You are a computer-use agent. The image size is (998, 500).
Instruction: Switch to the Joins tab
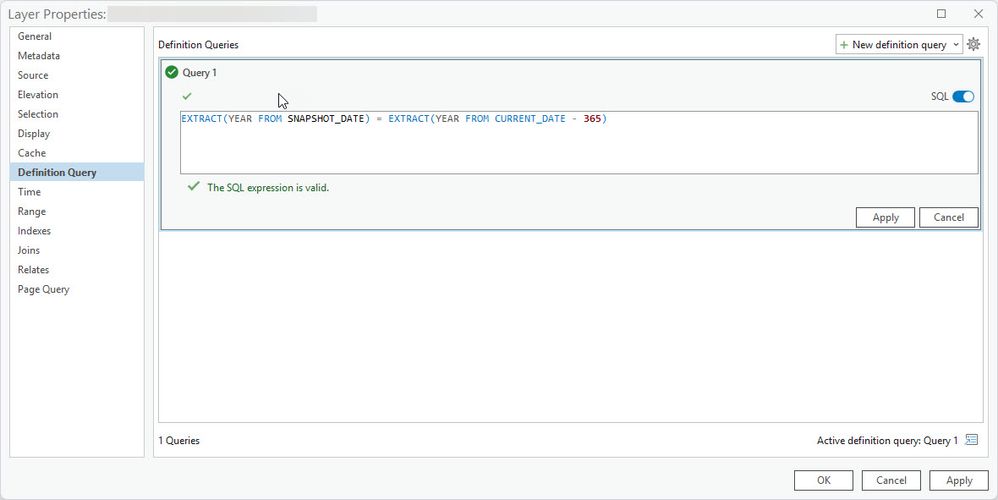coord(76,250)
